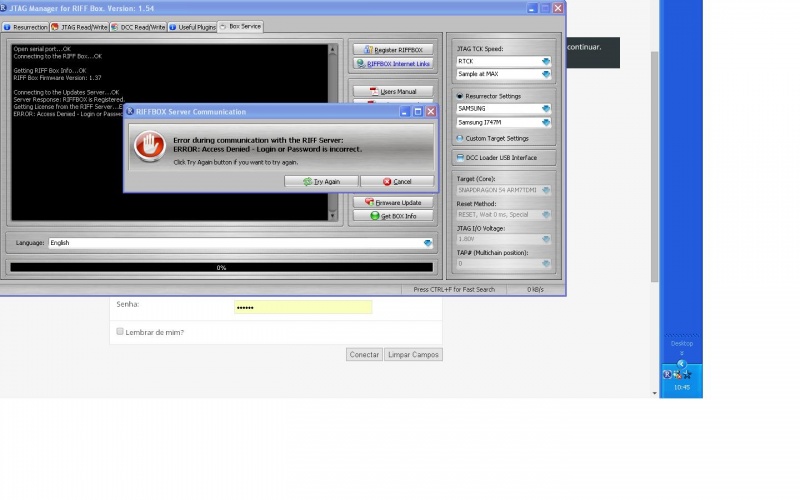This screenshot has width=800, height=500.
Task: Open the Samsung I747M model dropdown
Action: (x=546, y=122)
